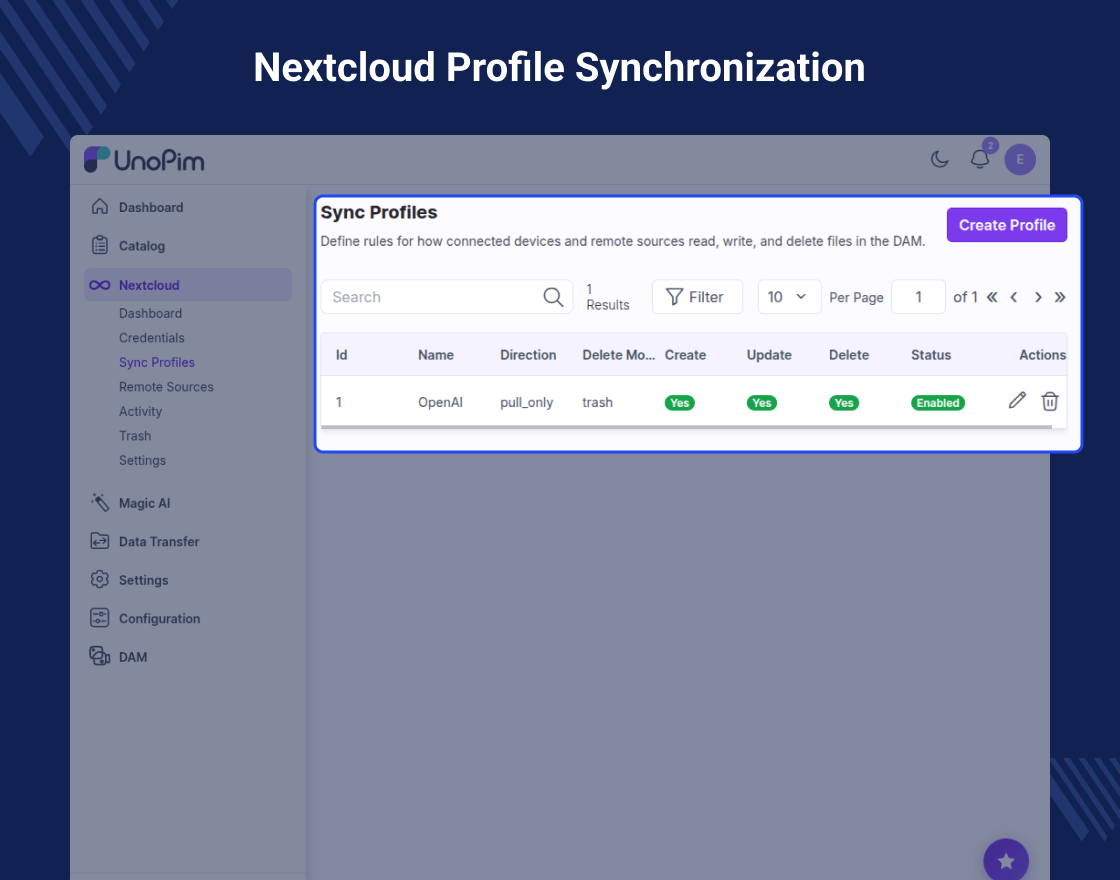Click the Enabled status badge
Image resolution: width=1120 pixels, height=880 pixels.
938,403
